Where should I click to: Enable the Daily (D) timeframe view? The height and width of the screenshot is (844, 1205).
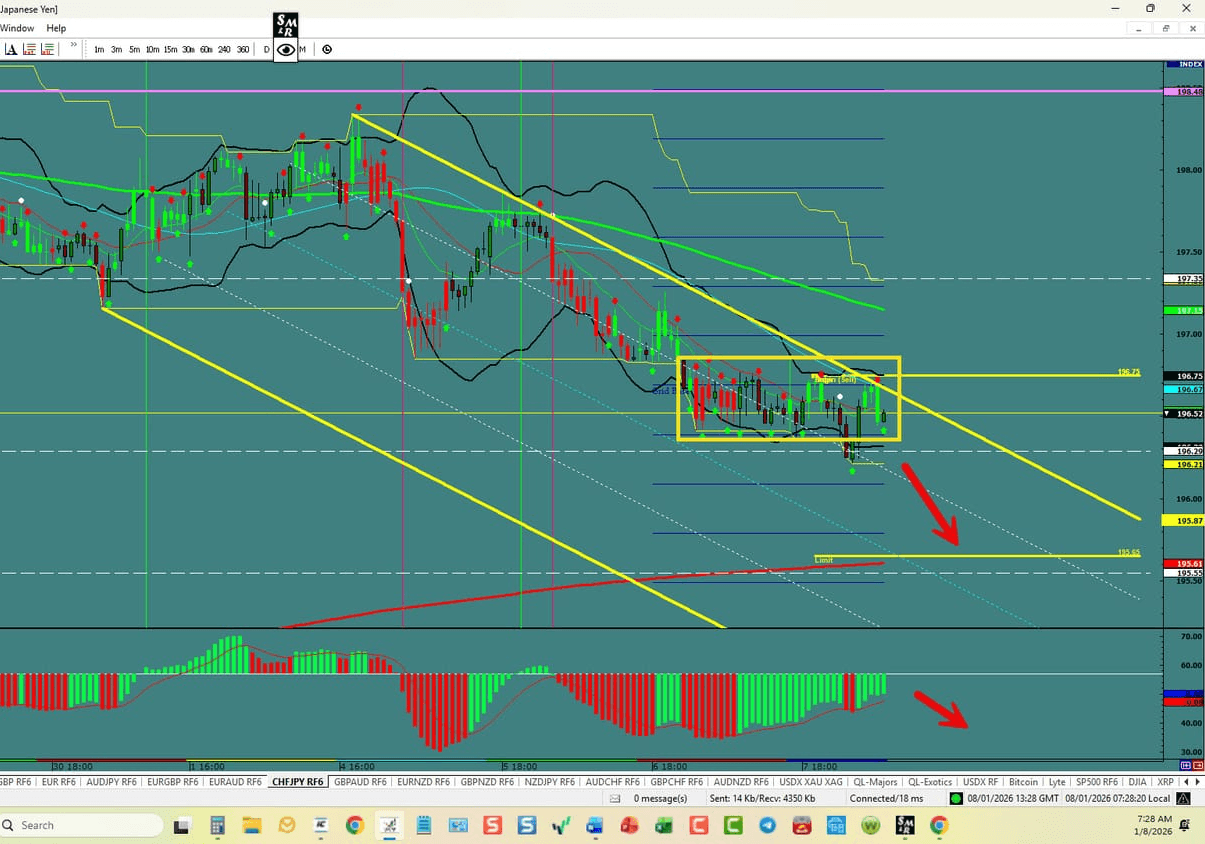point(266,49)
